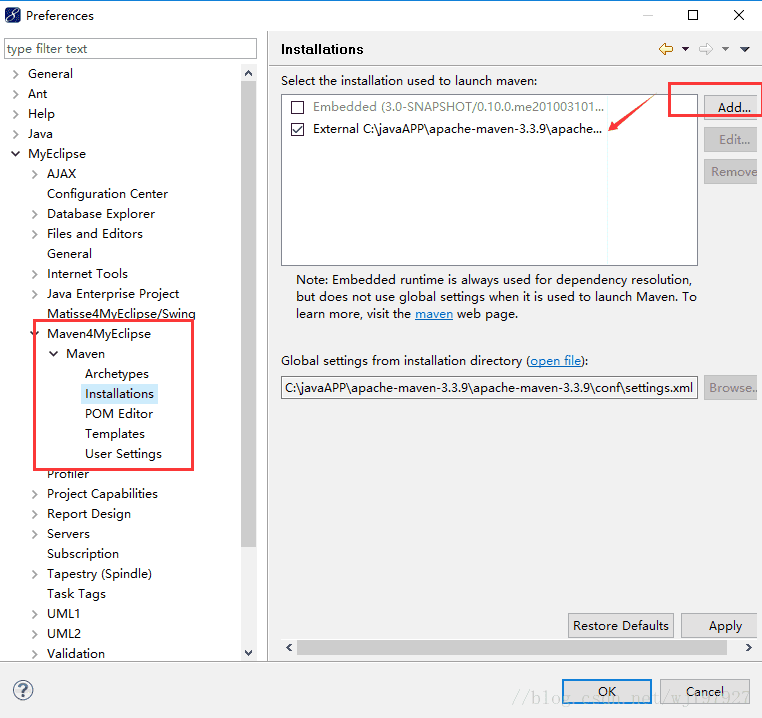Click the Add... button
The image size is (762, 718).
coord(731,107)
